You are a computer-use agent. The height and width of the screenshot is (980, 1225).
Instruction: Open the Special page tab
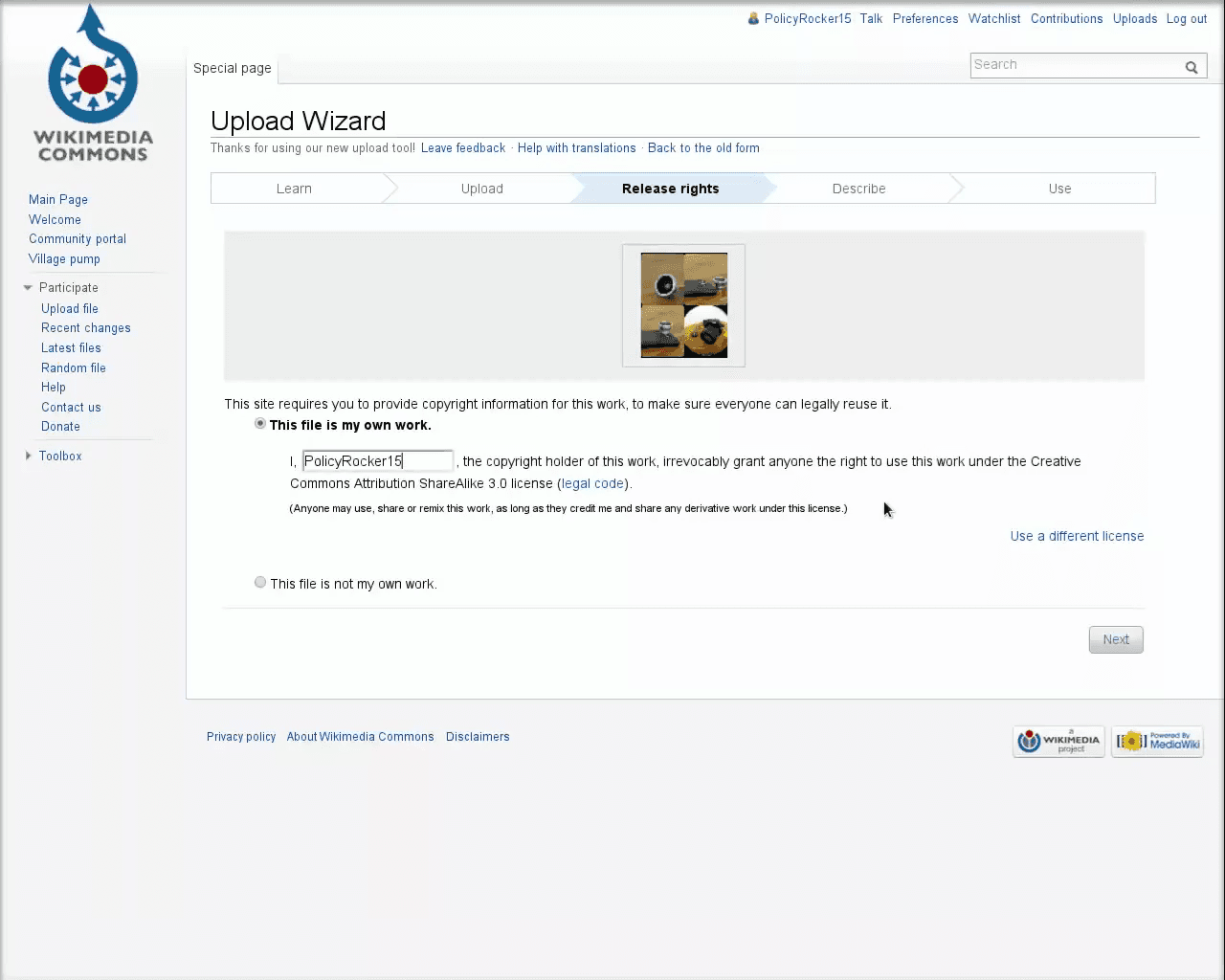pyautogui.click(x=233, y=68)
